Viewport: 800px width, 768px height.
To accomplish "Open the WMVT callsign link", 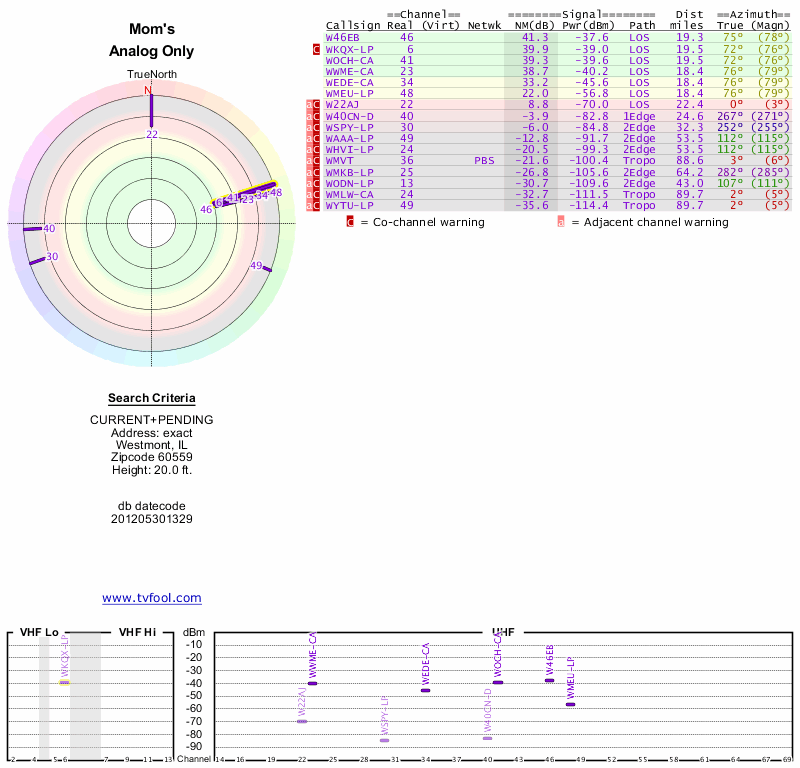I will click(340, 160).
